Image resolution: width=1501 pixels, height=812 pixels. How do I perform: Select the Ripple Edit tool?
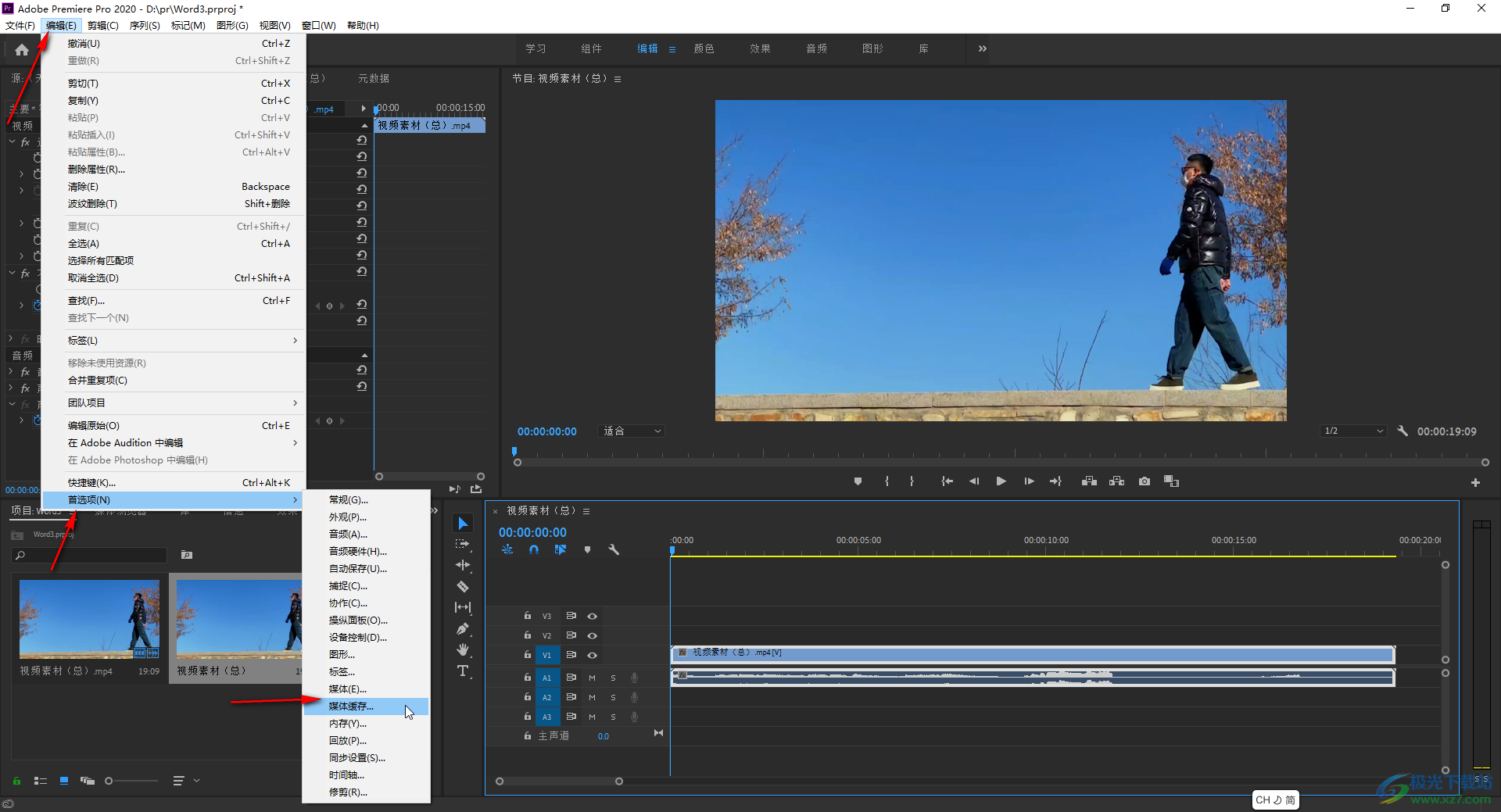(x=463, y=565)
